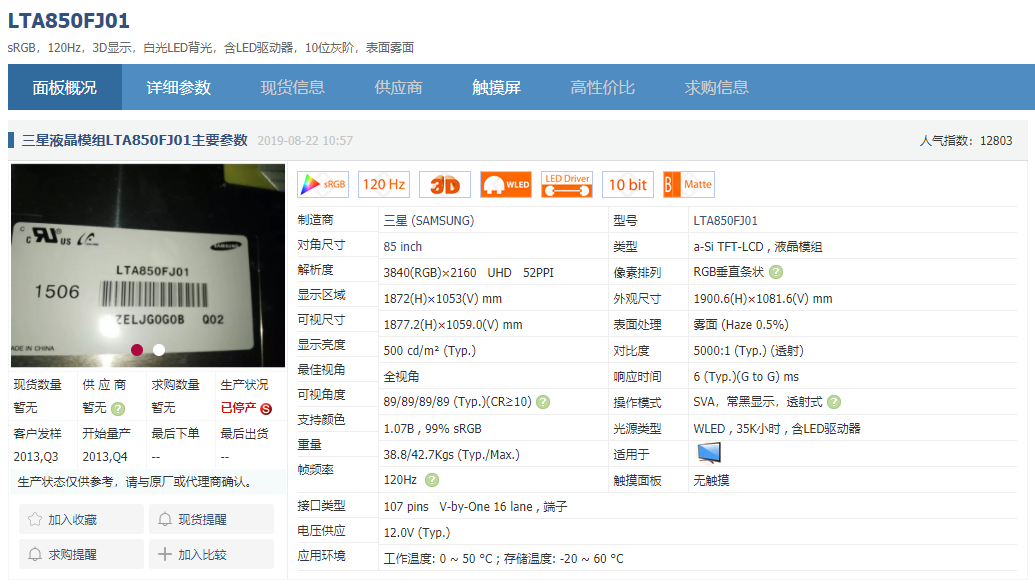Click the 3D display badge icon
This screenshot has width=1035, height=586.
coord(442,184)
